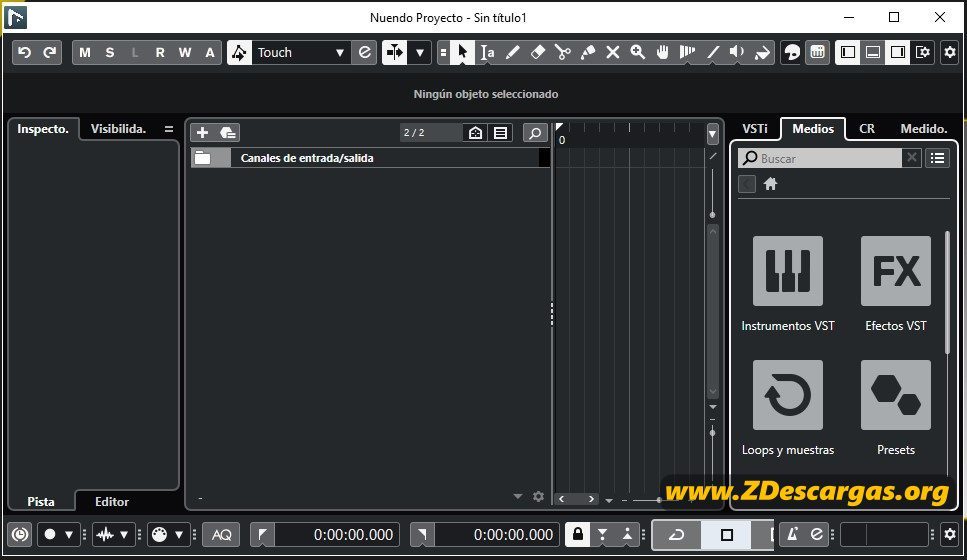Open the track filter types list button

click(500, 133)
